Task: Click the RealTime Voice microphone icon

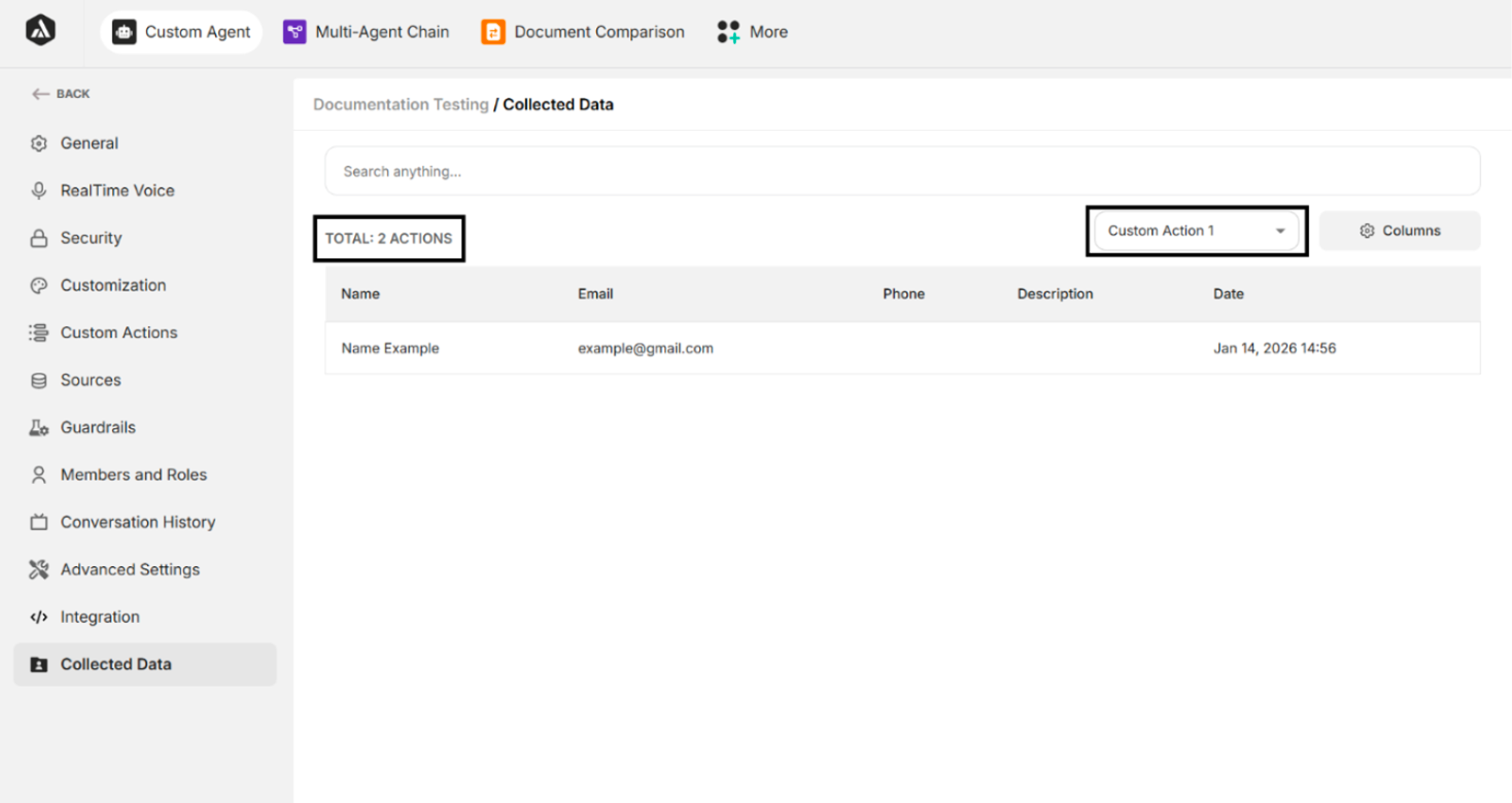Action: click(x=39, y=190)
